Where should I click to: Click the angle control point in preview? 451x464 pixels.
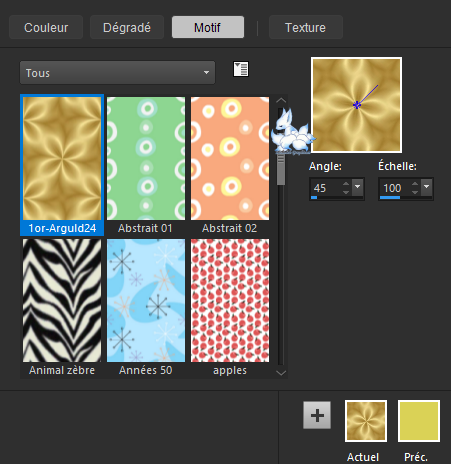click(x=357, y=105)
